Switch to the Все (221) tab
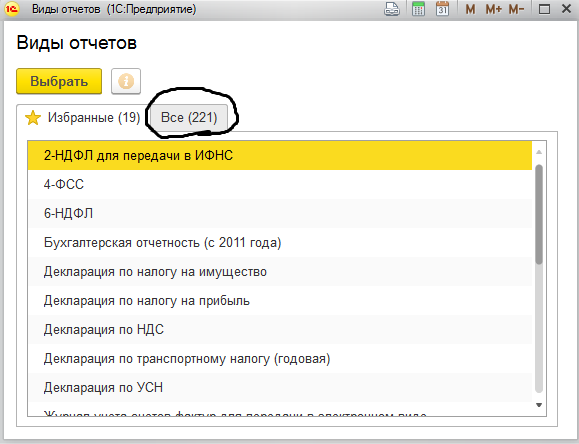Screen dimensions: 579x444 [189, 118]
